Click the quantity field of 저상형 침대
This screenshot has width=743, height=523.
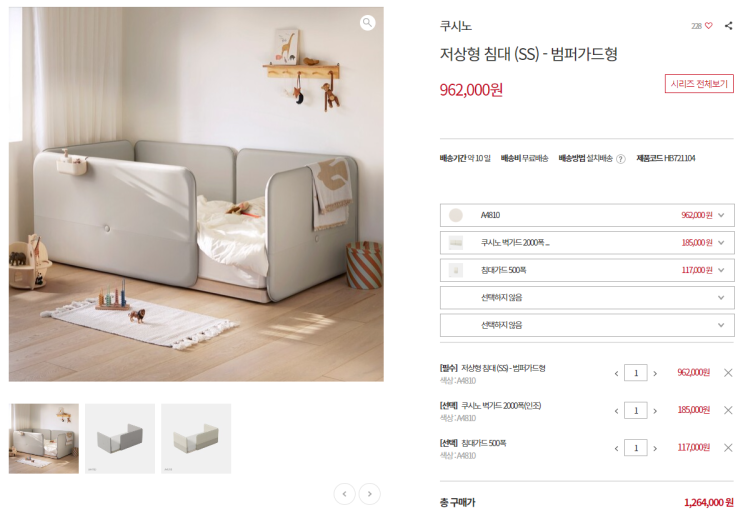[x=635, y=373]
